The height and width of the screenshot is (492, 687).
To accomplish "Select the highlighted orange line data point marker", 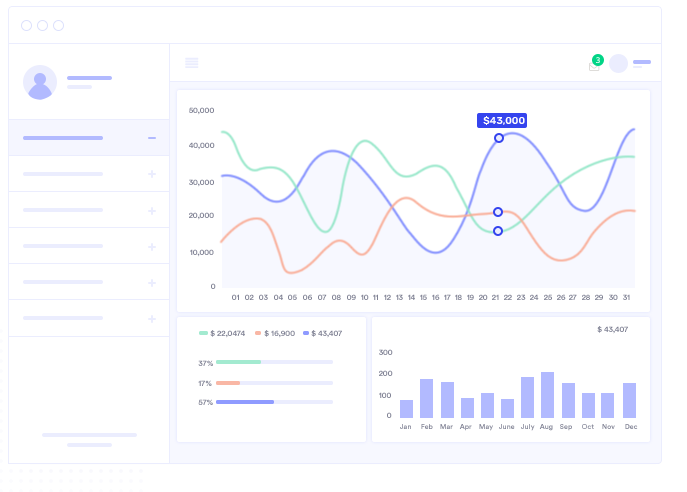I will point(498,212).
